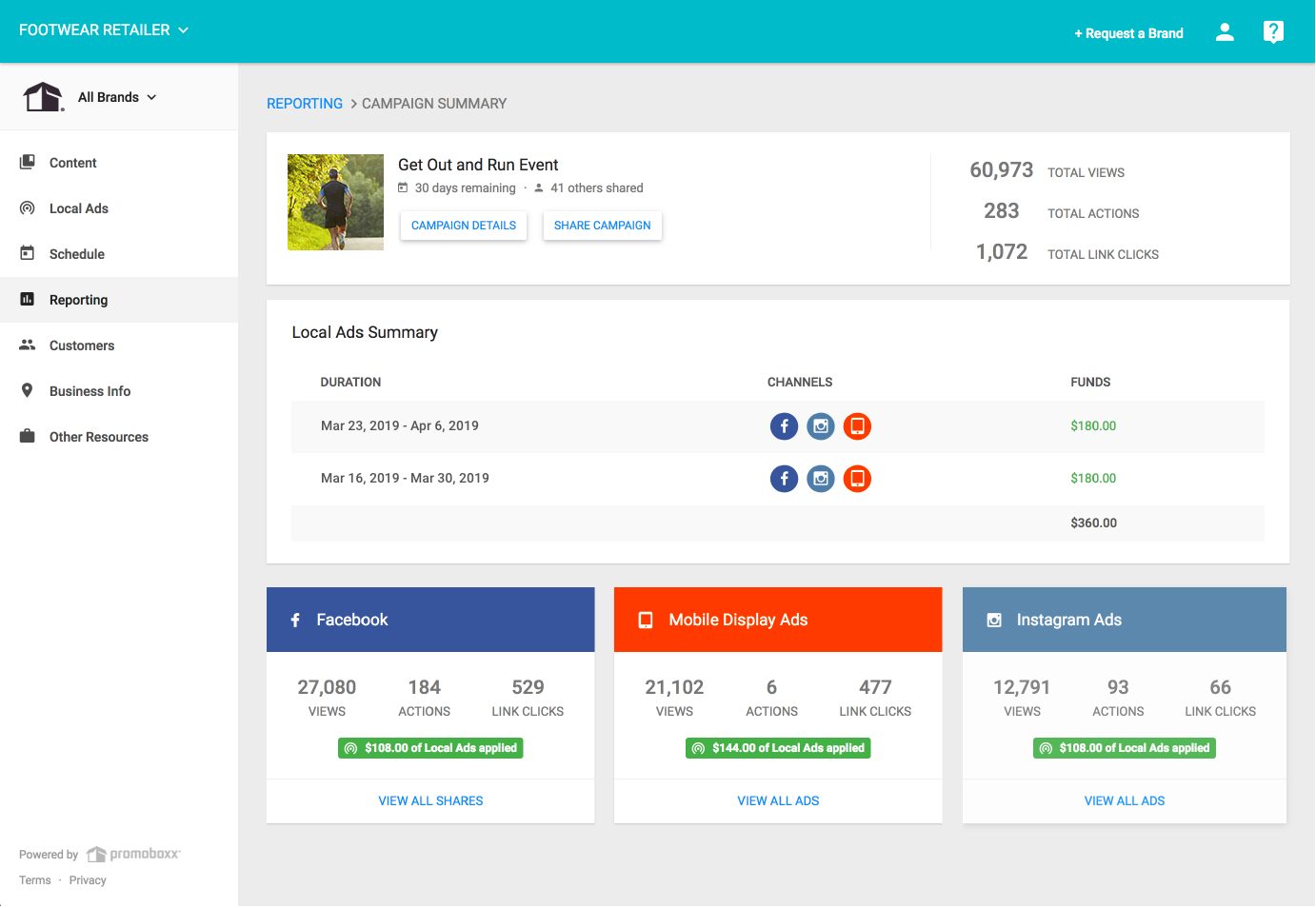1316x908 pixels.
Task: Click the 12,791 Instagram views value
Action: (1022, 688)
